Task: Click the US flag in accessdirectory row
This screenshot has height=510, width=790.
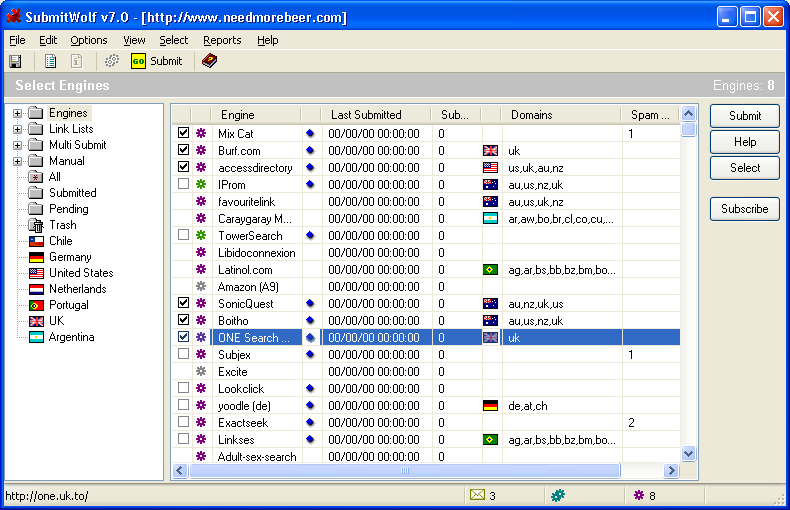Action: point(490,168)
